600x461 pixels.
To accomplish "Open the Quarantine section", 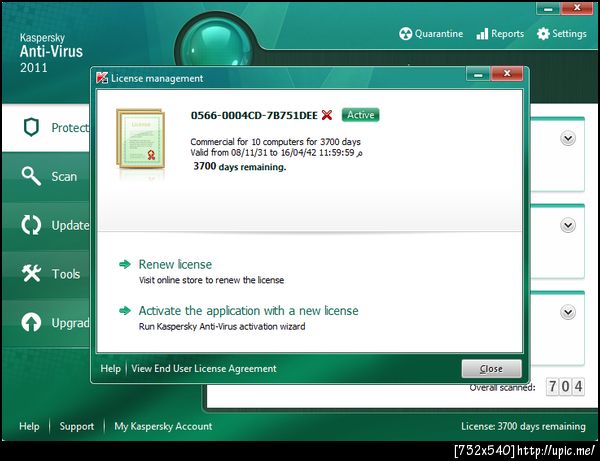I will 431,34.
